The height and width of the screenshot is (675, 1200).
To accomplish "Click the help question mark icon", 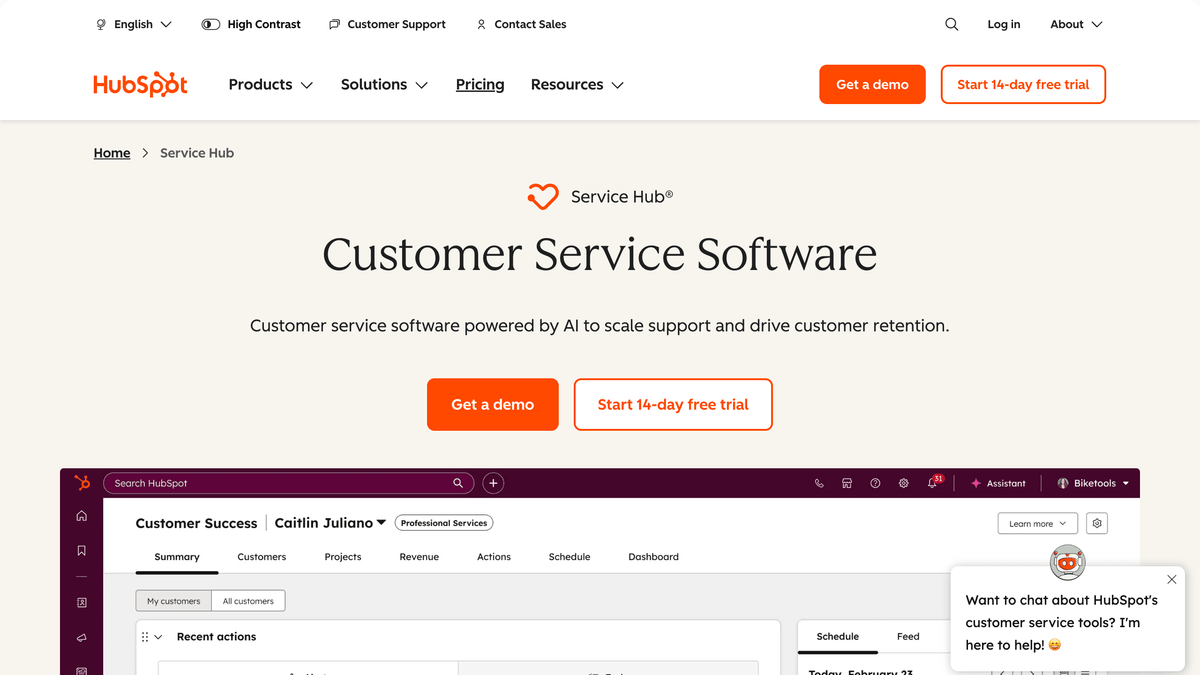I will tap(875, 483).
